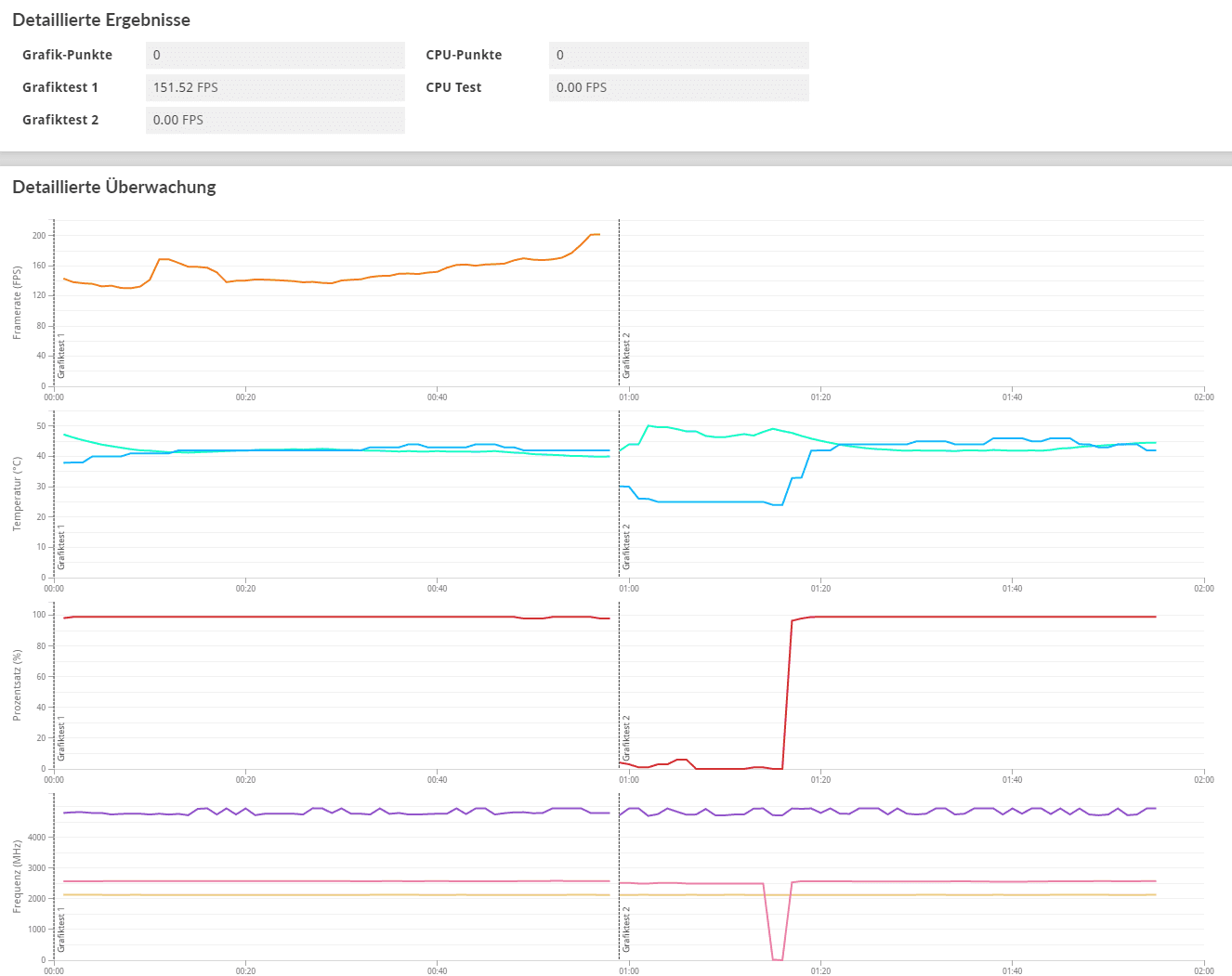Click the Grafiktest 2 marker in framerate chart

click(x=626, y=356)
